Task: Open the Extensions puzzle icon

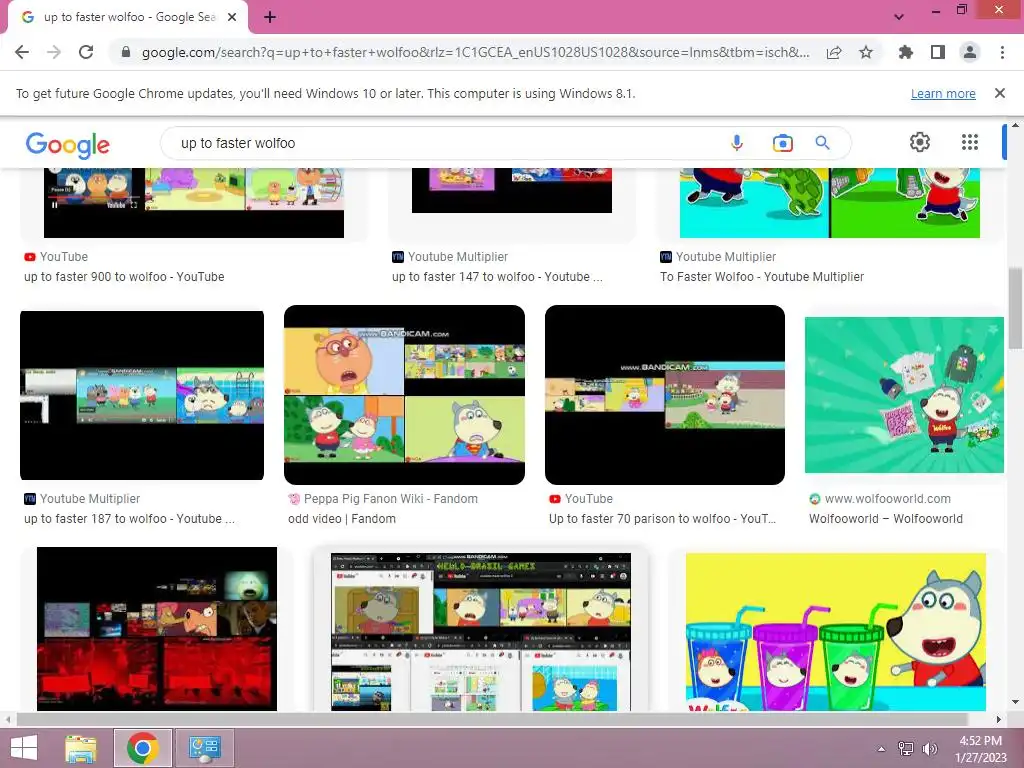Action: click(x=905, y=52)
